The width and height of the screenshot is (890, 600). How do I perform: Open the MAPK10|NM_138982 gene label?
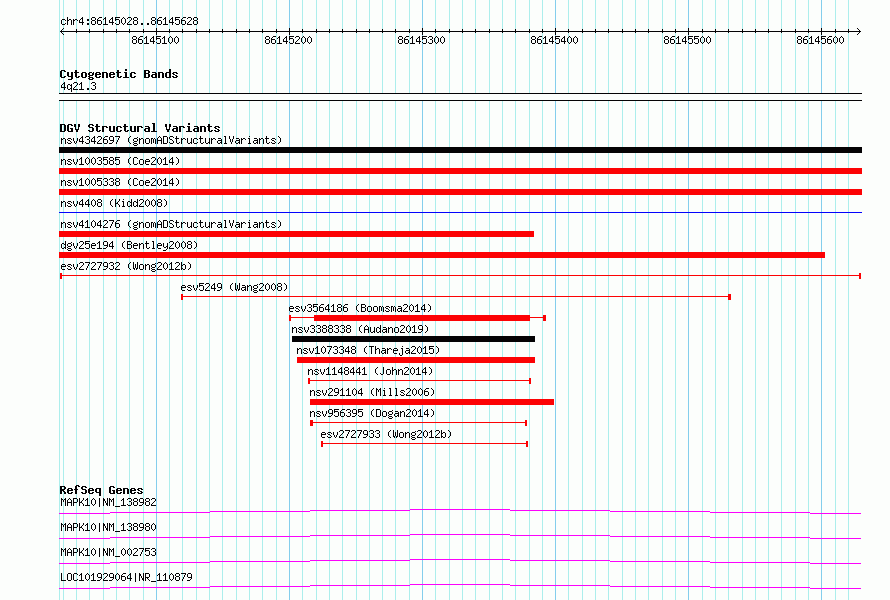[x=108, y=502]
